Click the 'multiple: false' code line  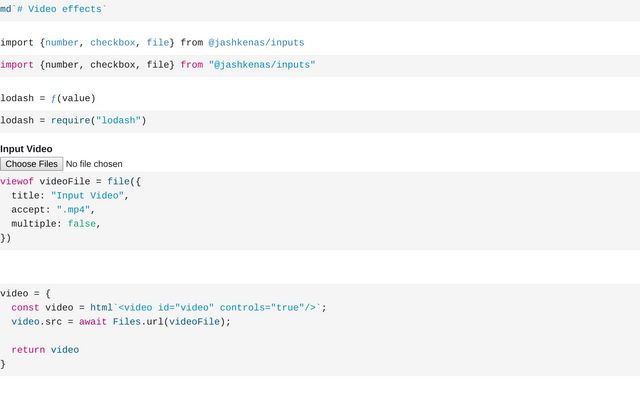tap(56, 224)
